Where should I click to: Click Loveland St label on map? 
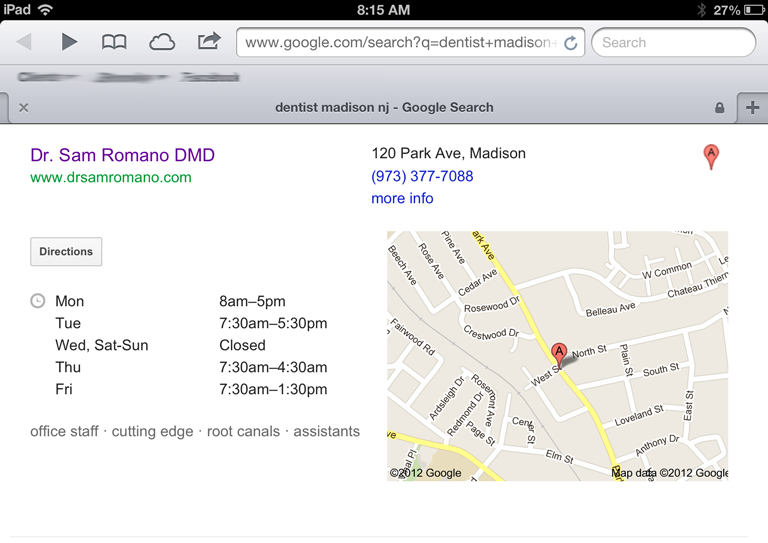[639, 415]
